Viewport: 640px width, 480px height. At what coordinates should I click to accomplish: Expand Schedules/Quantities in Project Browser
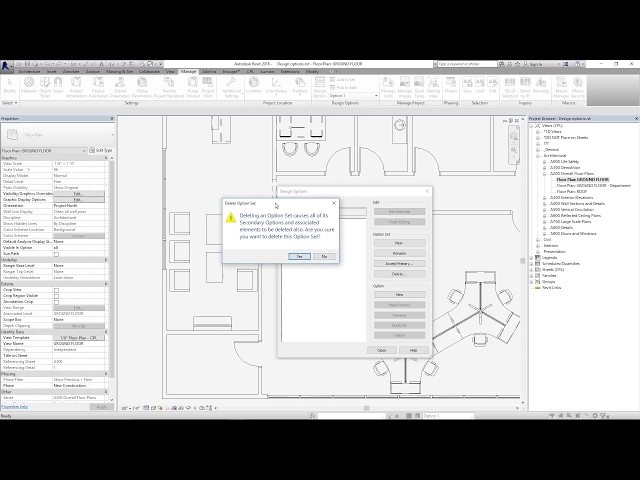click(x=531, y=264)
